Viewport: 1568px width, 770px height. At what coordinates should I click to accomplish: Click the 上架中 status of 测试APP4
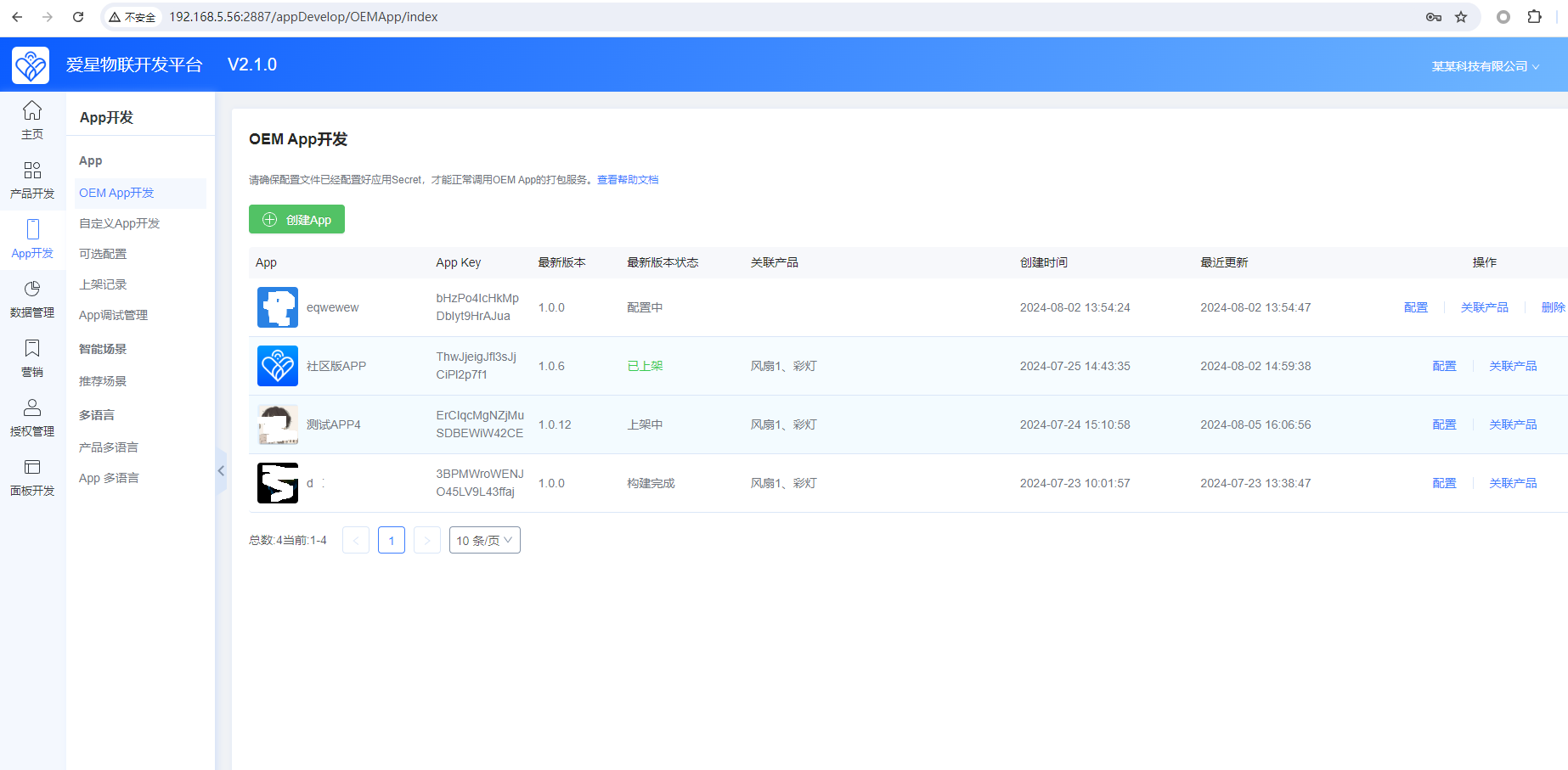[x=645, y=424]
